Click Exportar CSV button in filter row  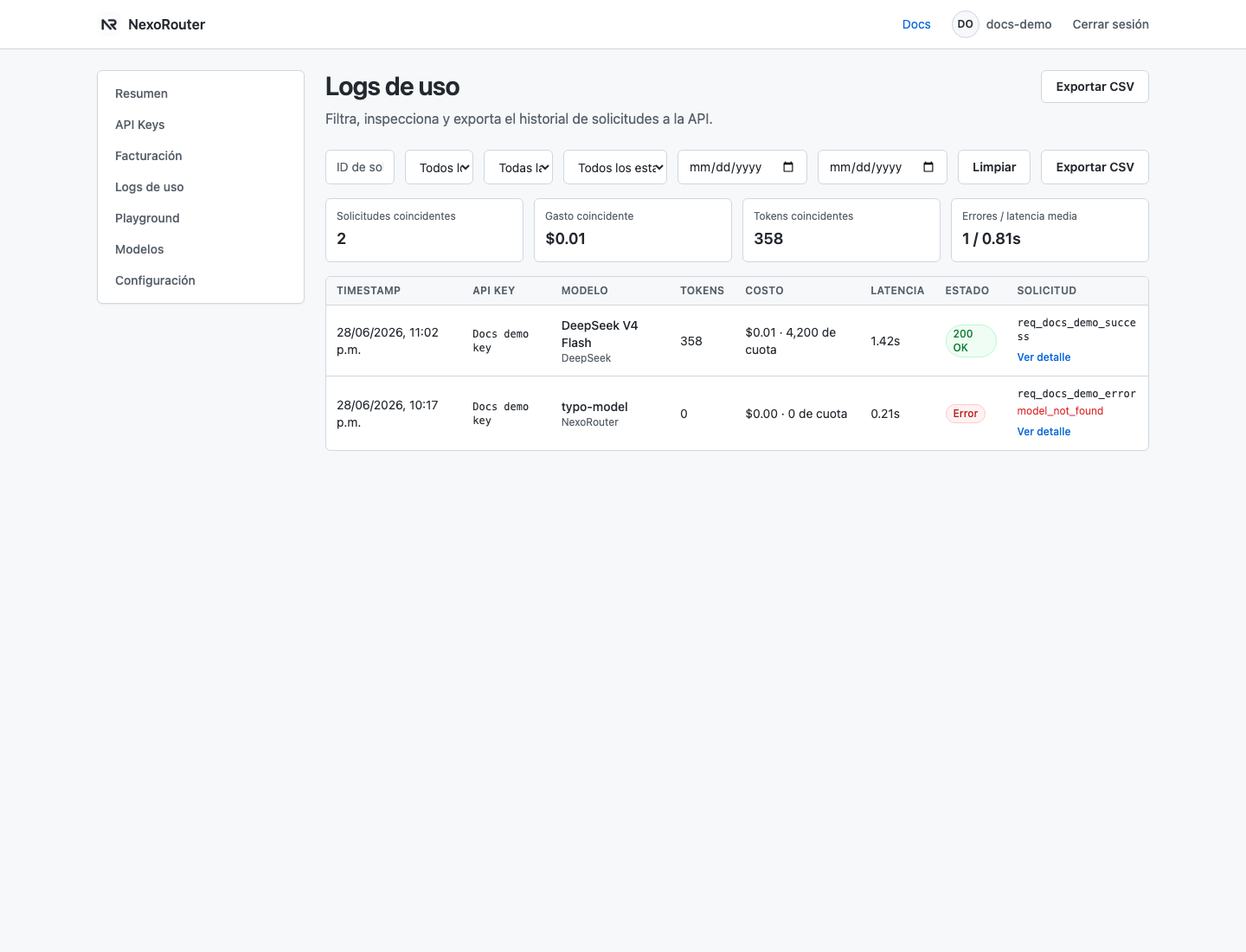pyautogui.click(x=1095, y=167)
